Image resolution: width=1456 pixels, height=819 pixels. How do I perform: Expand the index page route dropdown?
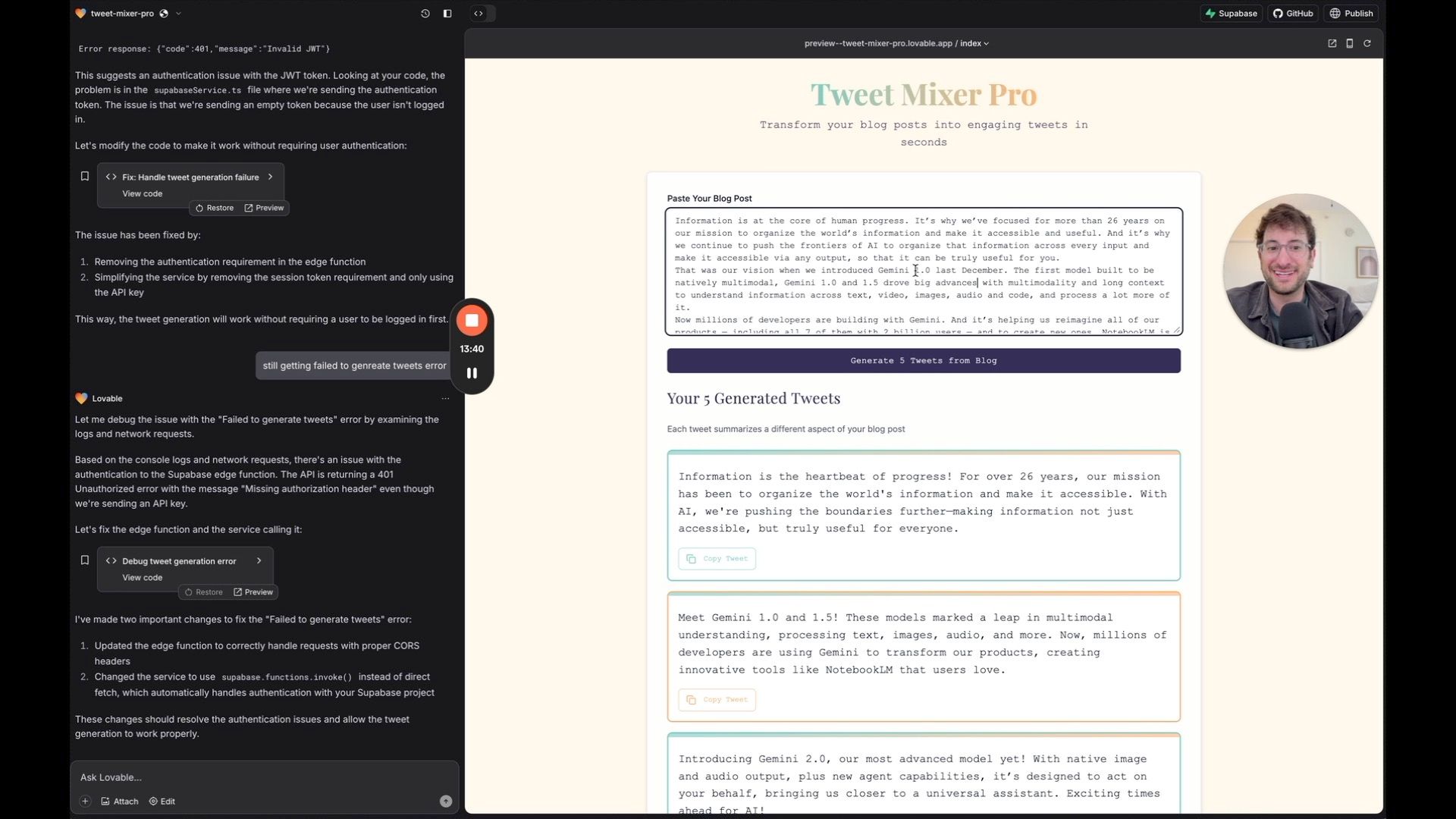click(x=974, y=43)
